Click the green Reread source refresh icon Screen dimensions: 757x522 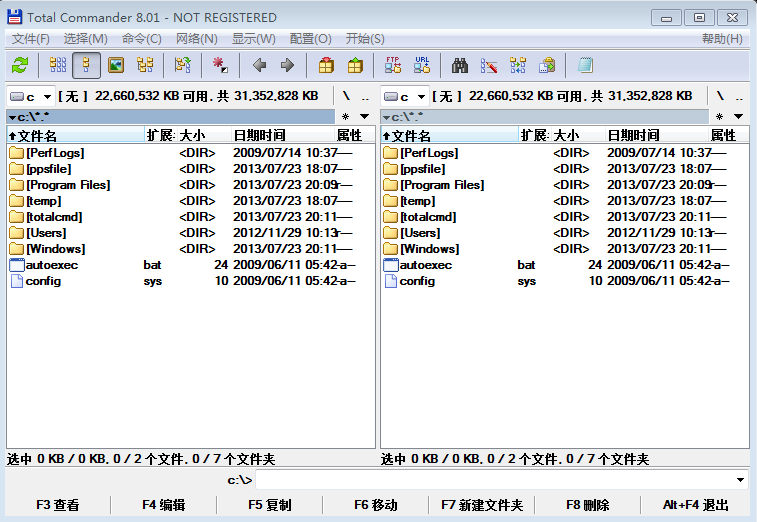[x=20, y=65]
